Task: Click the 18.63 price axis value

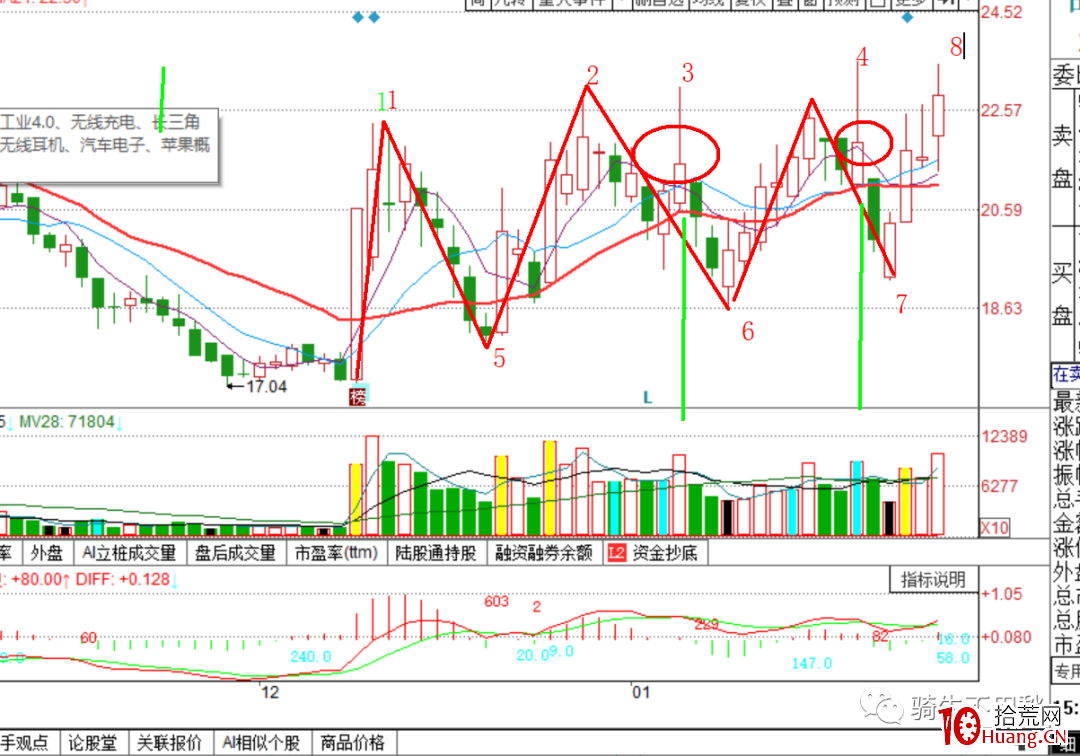Action: coord(1001,308)
